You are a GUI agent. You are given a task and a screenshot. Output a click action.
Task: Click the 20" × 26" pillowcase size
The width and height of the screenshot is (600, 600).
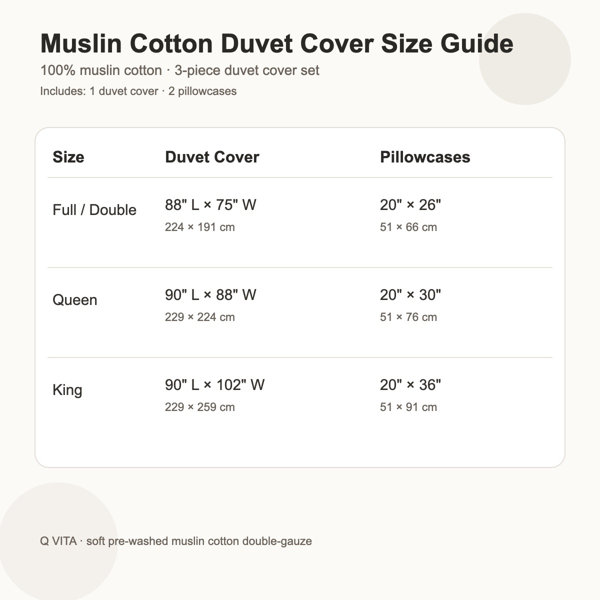click(x=410, y=205)
